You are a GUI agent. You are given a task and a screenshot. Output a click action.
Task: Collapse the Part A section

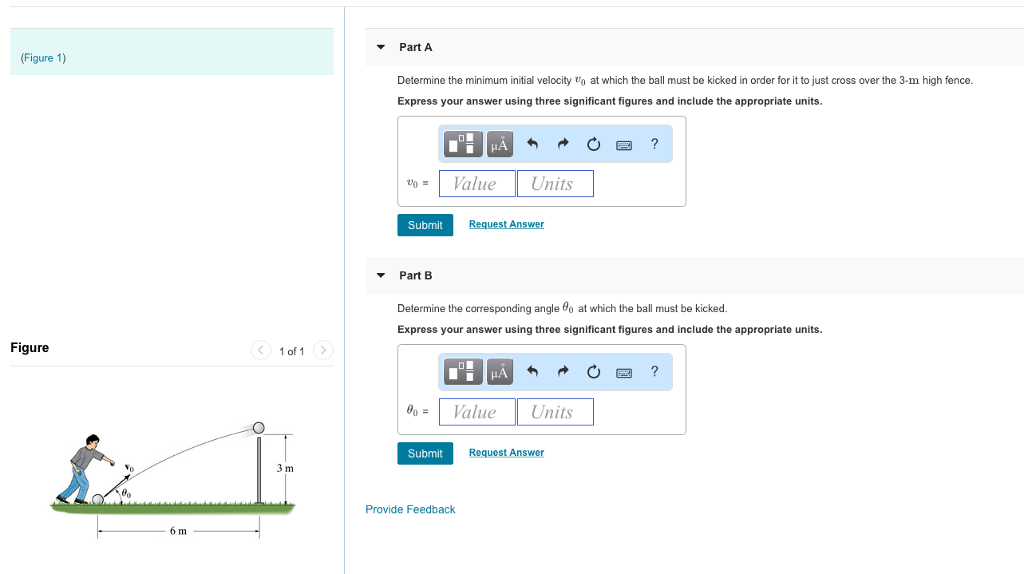point(381,47)
